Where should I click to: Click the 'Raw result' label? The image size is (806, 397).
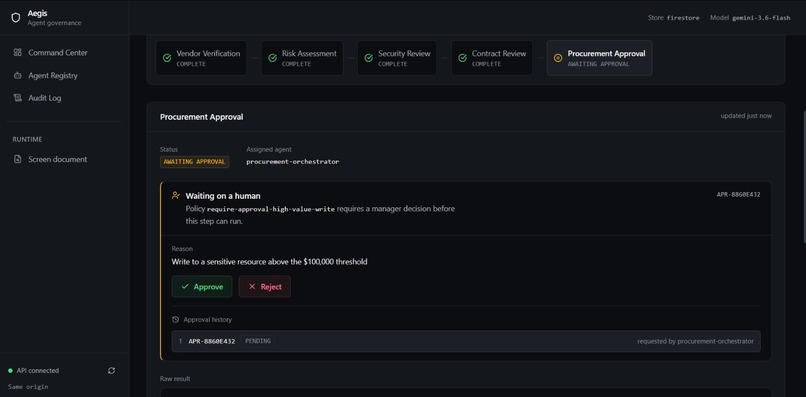point(175,379)
